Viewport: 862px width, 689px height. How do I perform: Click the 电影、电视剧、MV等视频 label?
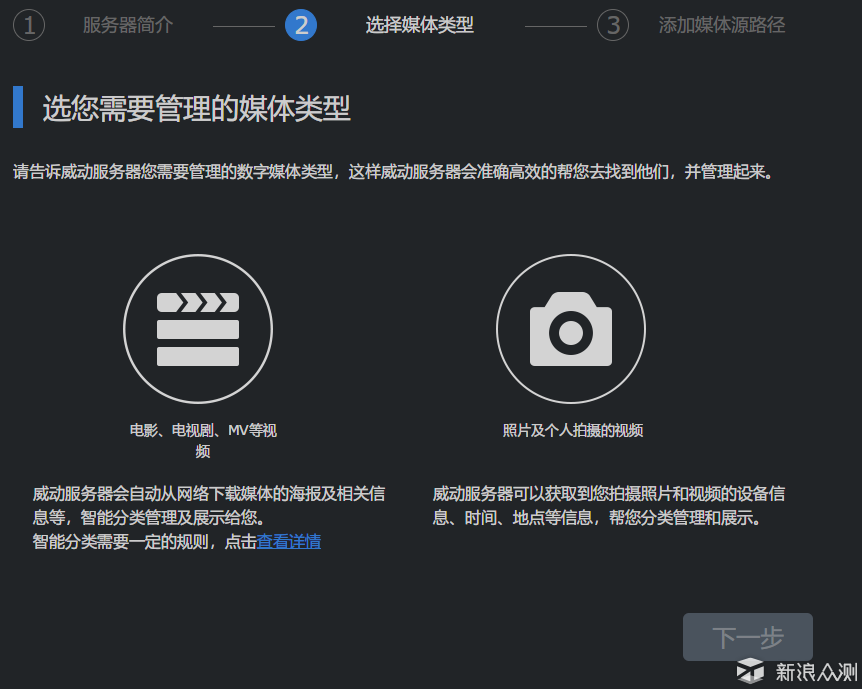pyautogui.click(x=203, y=440)
